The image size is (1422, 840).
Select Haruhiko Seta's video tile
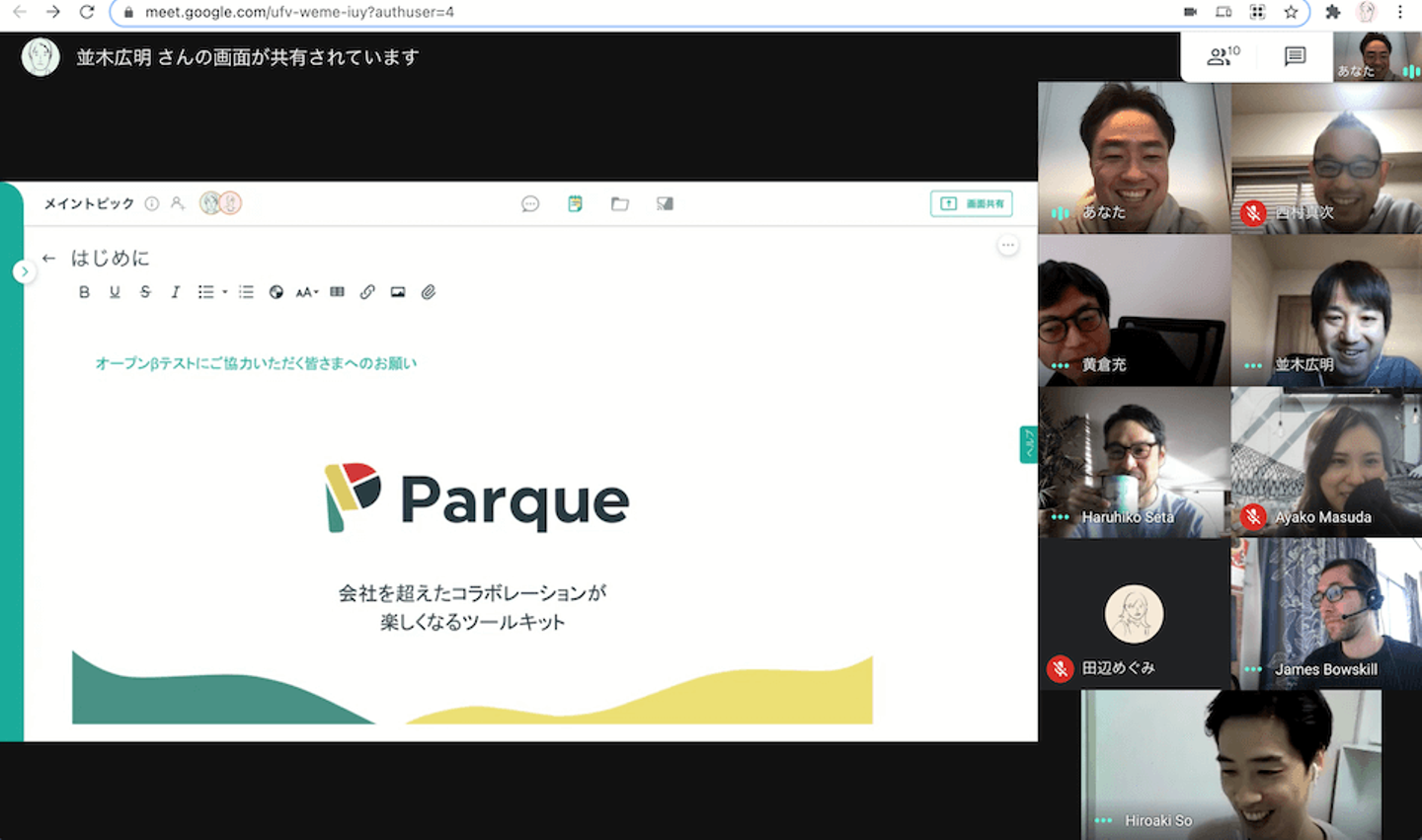tap(1134, 462)
